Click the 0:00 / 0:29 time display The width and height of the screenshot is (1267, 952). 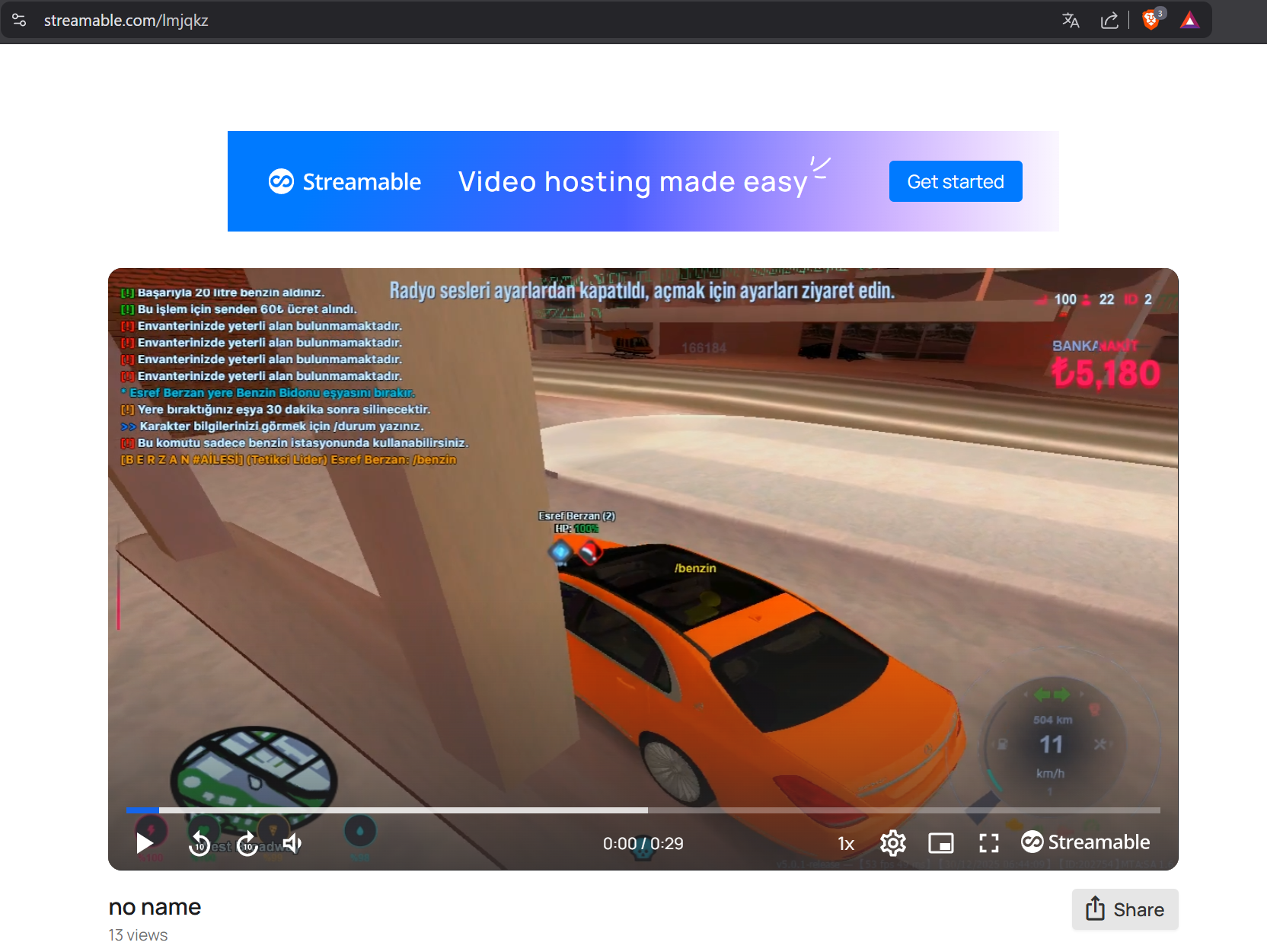pyautogui.click(x=643, y=844)
